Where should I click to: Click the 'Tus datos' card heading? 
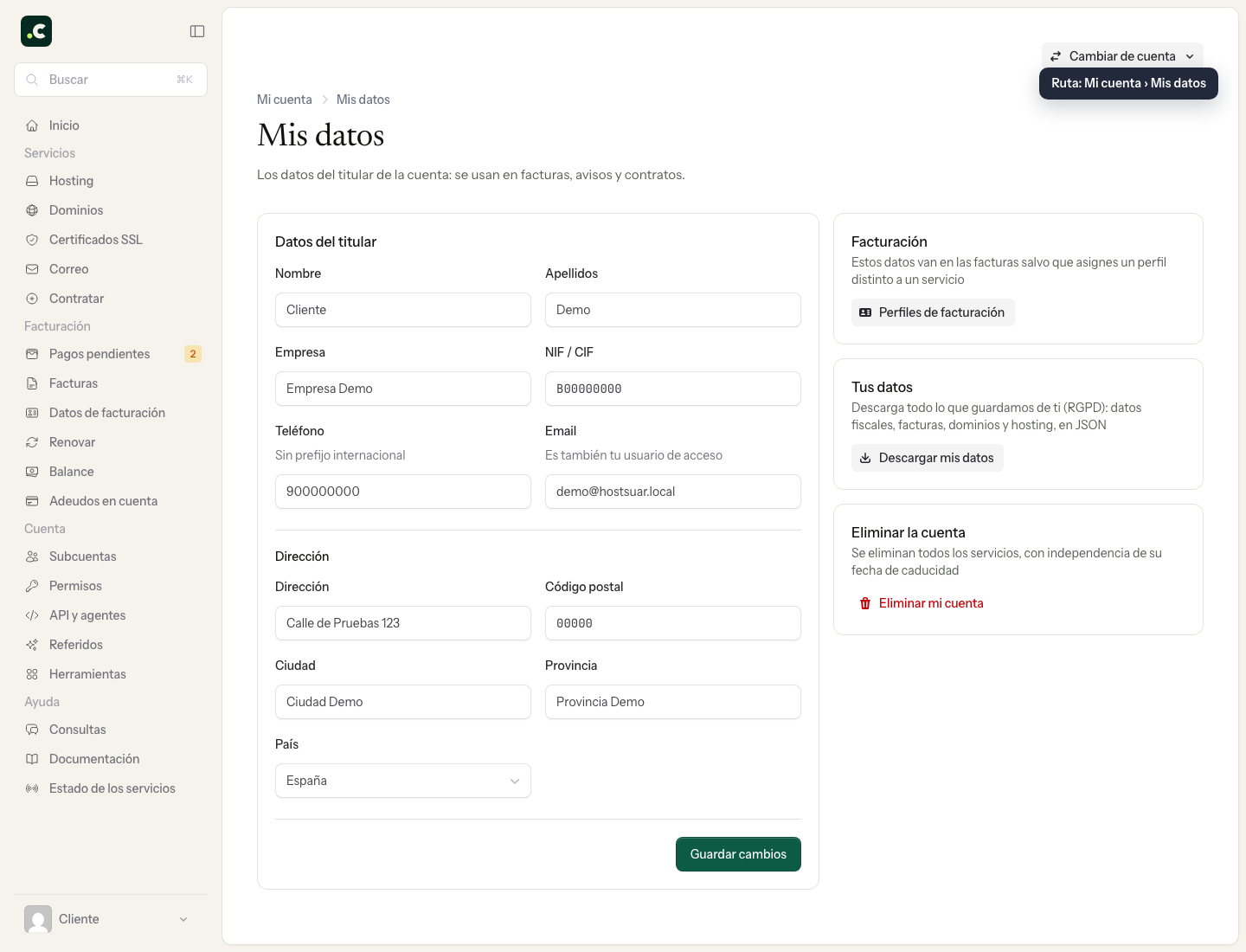(882, 387)
